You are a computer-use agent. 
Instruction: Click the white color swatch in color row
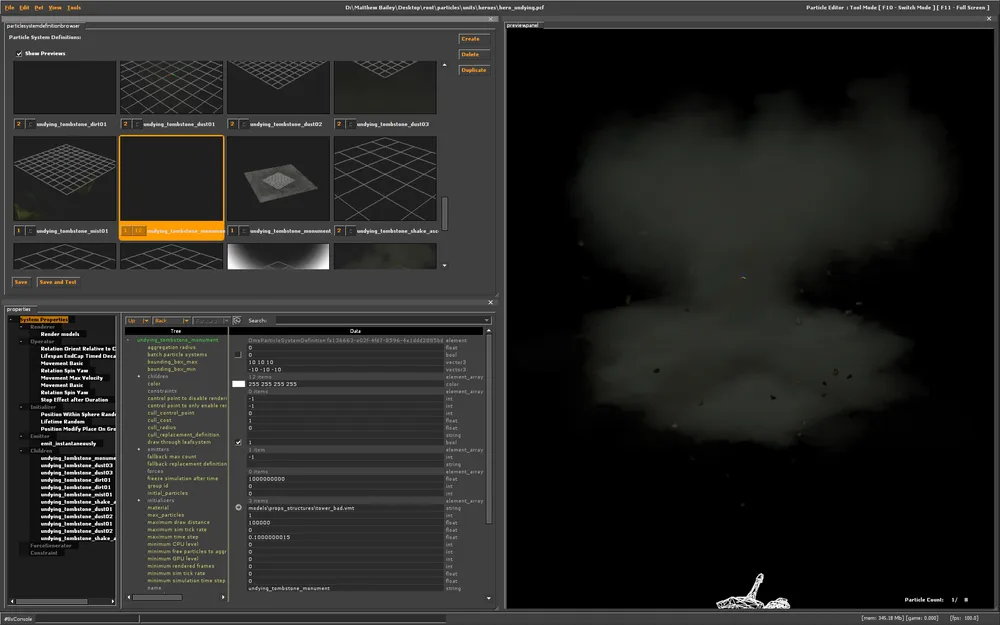[238, 383]
